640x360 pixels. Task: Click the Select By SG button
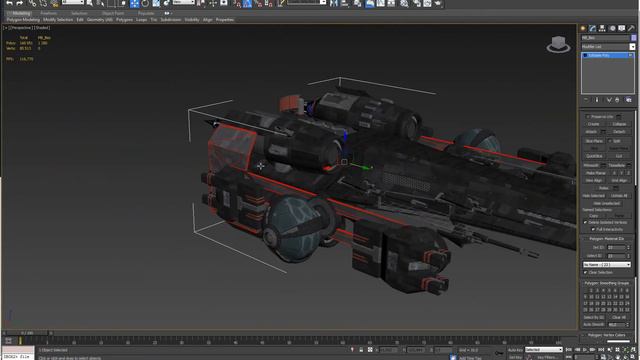593,317
